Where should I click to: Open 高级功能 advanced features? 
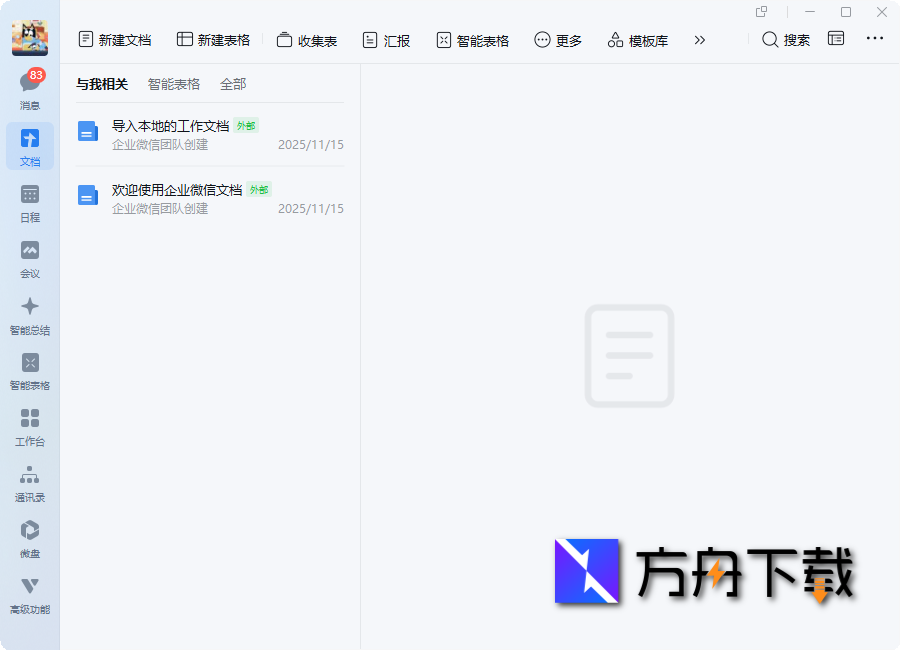pyautogui.click(x=30, y=593)
